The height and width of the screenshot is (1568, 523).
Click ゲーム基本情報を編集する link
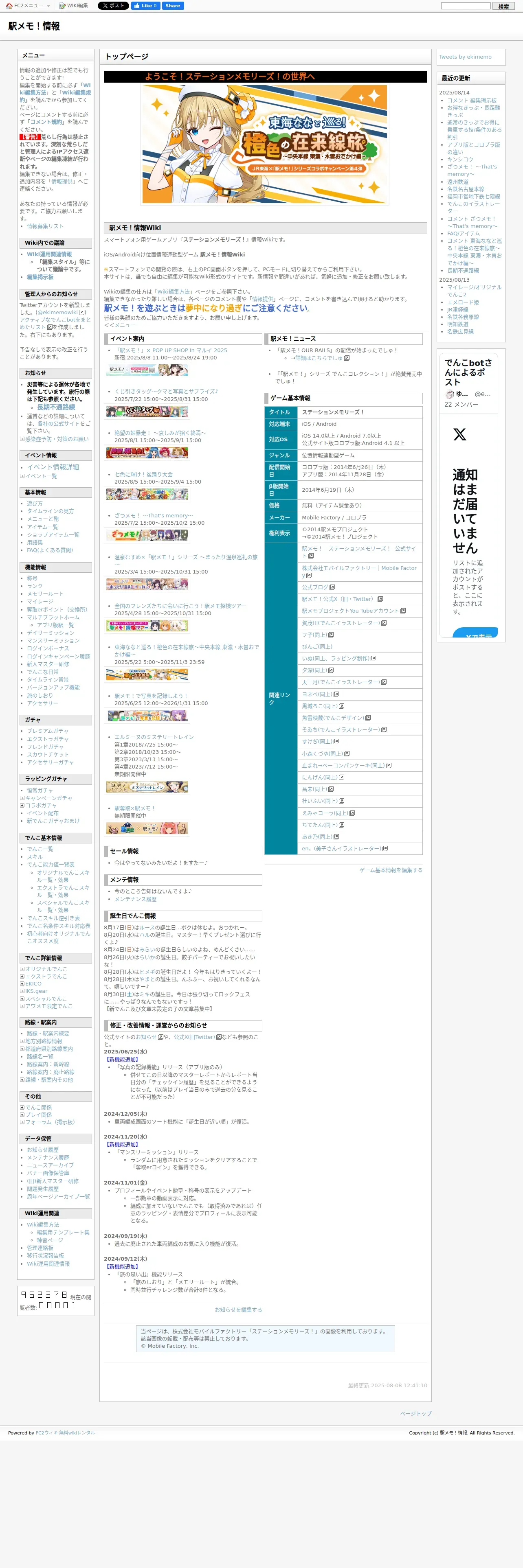390,870
